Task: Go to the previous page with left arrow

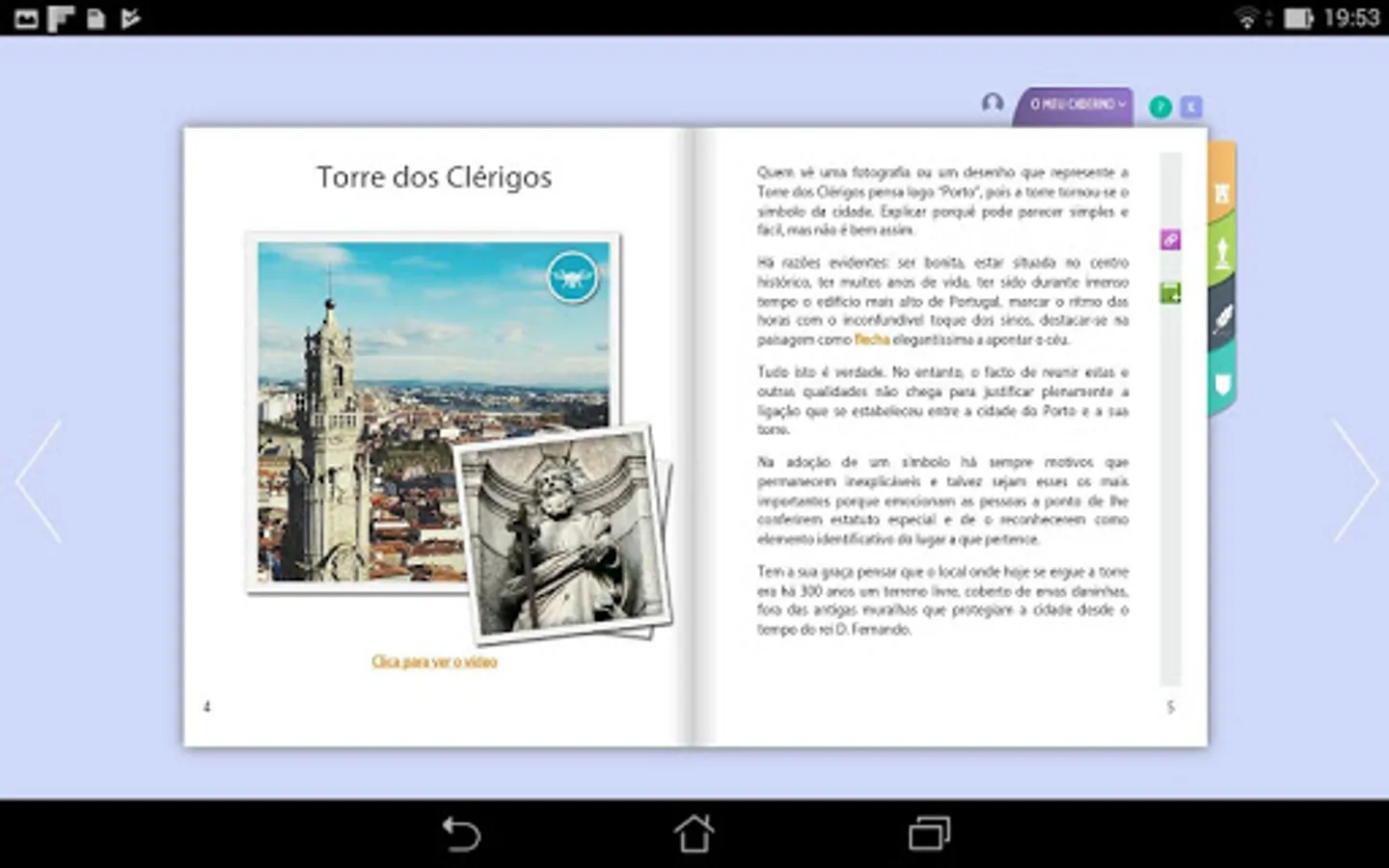Action: 40,480
